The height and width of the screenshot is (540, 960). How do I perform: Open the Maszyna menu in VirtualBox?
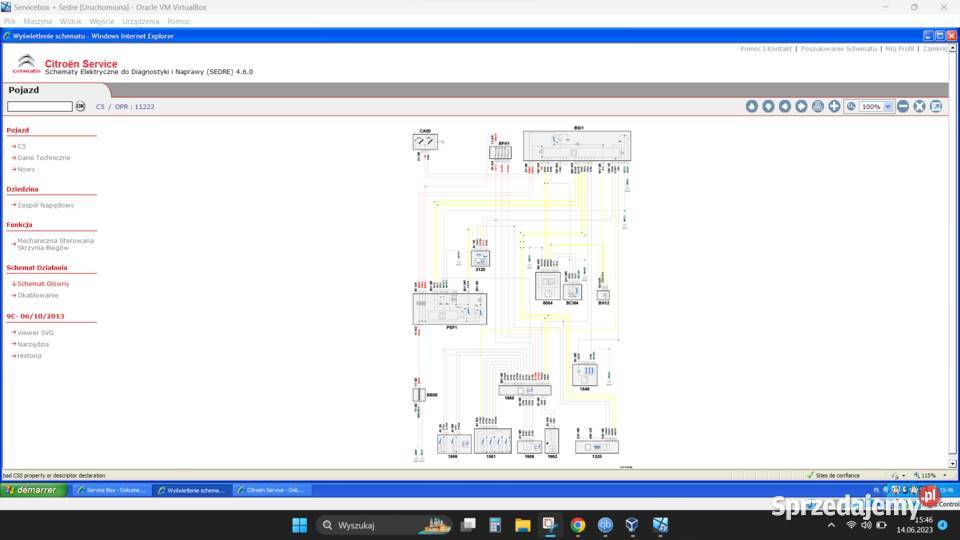(37, 20)
